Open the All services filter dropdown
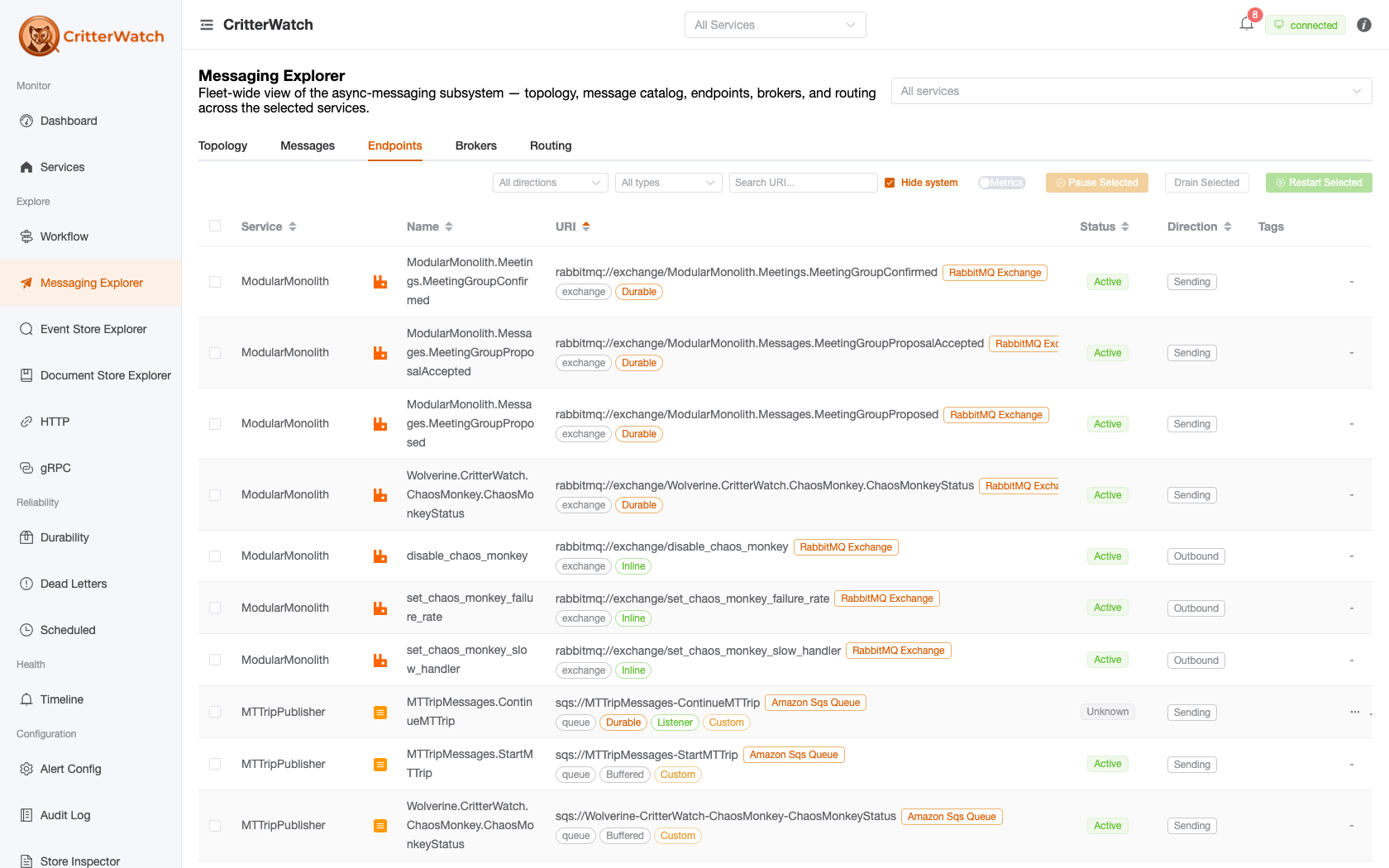The height and width of the screenshot is (868, 1389). (x=1131, y=91)
